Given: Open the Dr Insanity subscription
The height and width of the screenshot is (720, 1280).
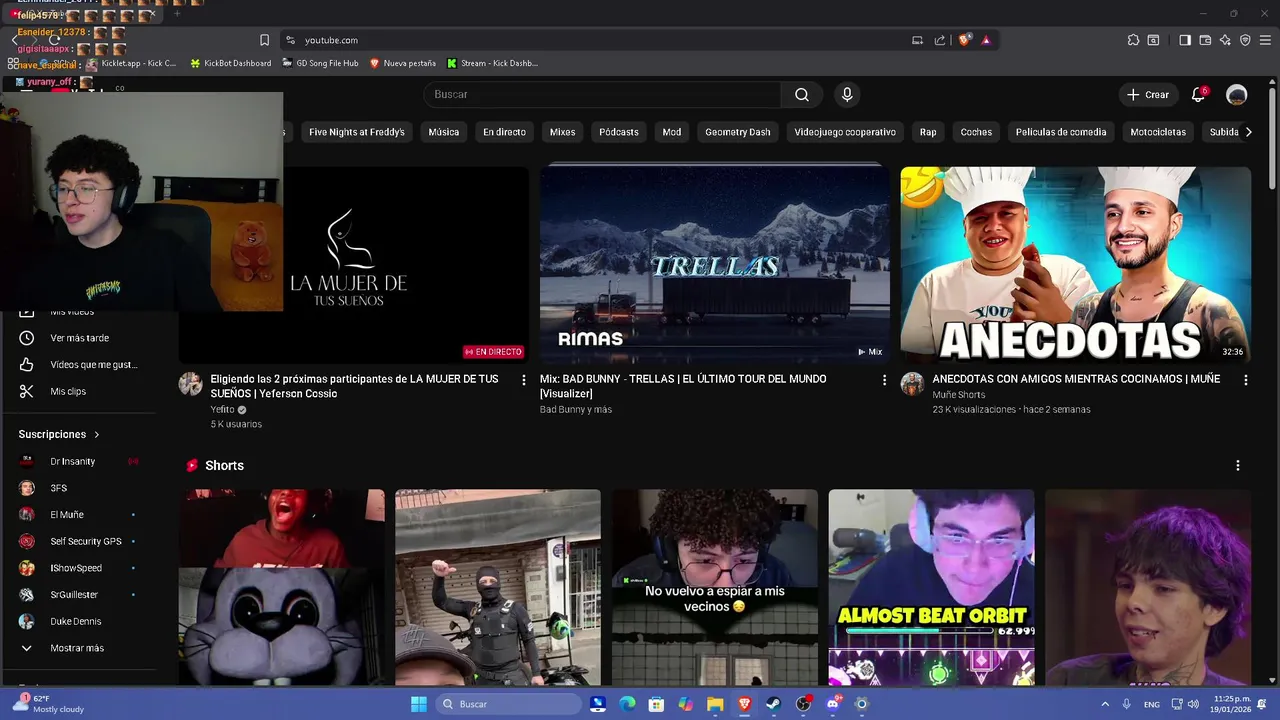Looking at the screenshot, I should click(80, 461).
